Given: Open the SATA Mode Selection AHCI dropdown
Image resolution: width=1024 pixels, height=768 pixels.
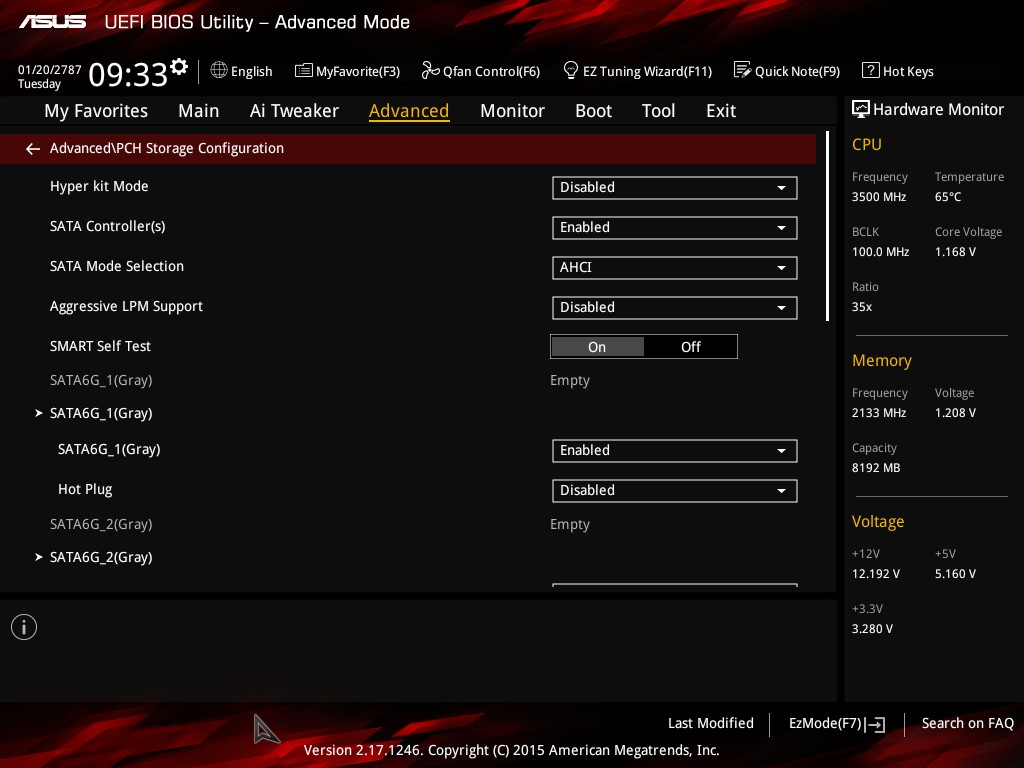Looking at the screenshot, I should pos(675,268).
